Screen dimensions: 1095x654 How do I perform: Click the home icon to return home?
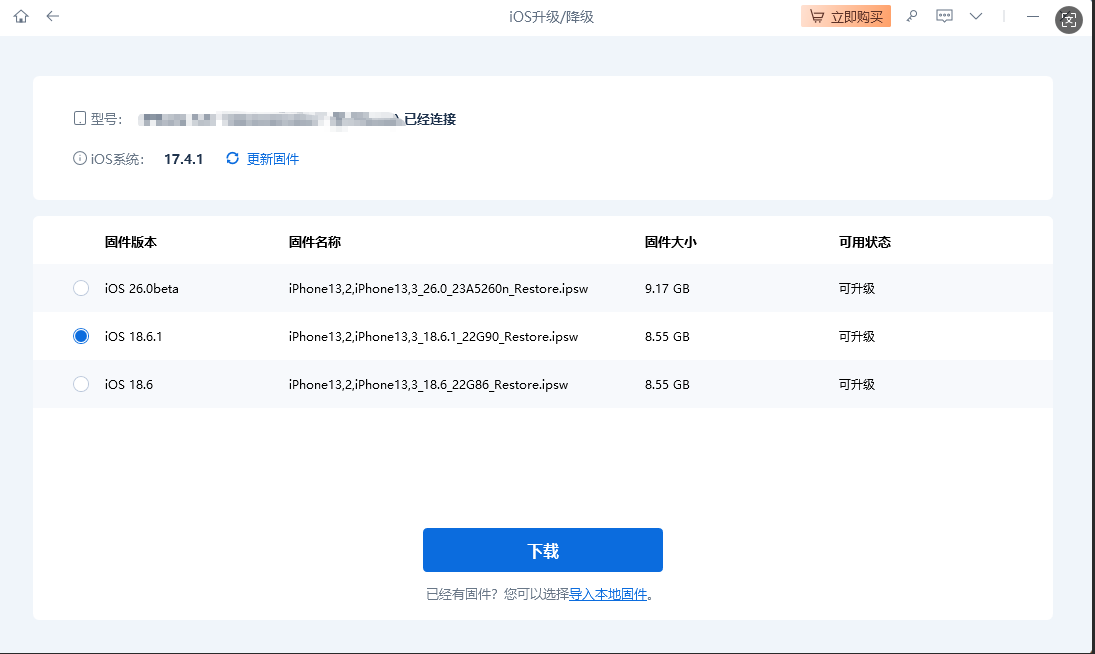click(x=20, y=16)
